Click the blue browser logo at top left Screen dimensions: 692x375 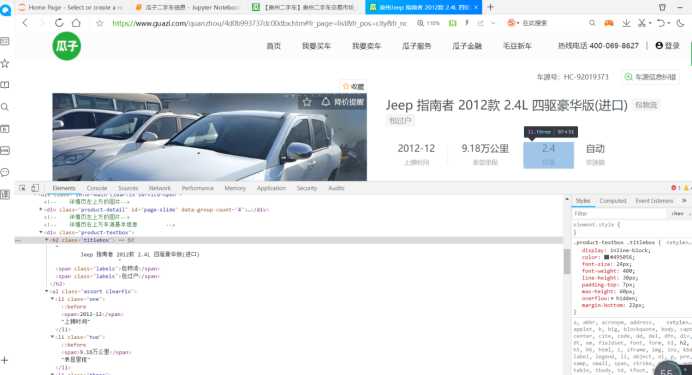(x=5, y=9)
